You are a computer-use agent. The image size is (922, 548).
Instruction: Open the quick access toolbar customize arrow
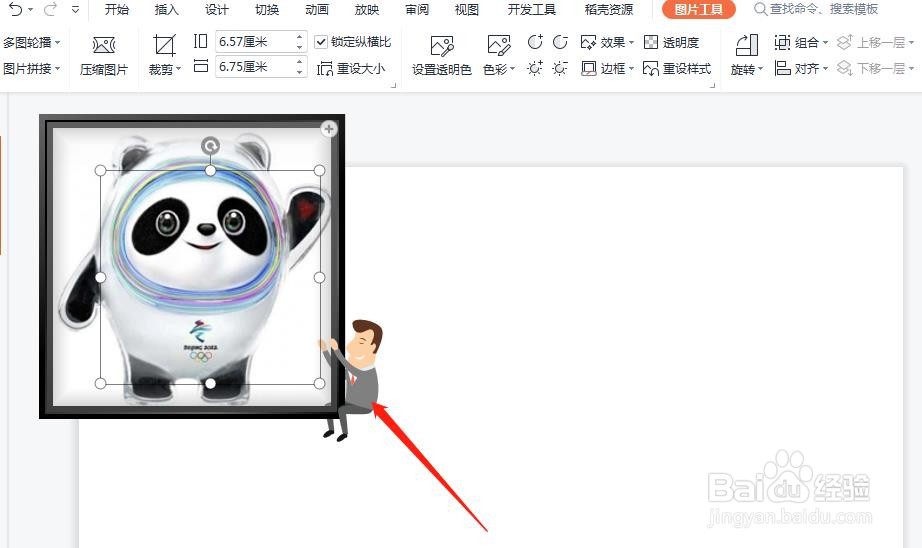[75, 9]
